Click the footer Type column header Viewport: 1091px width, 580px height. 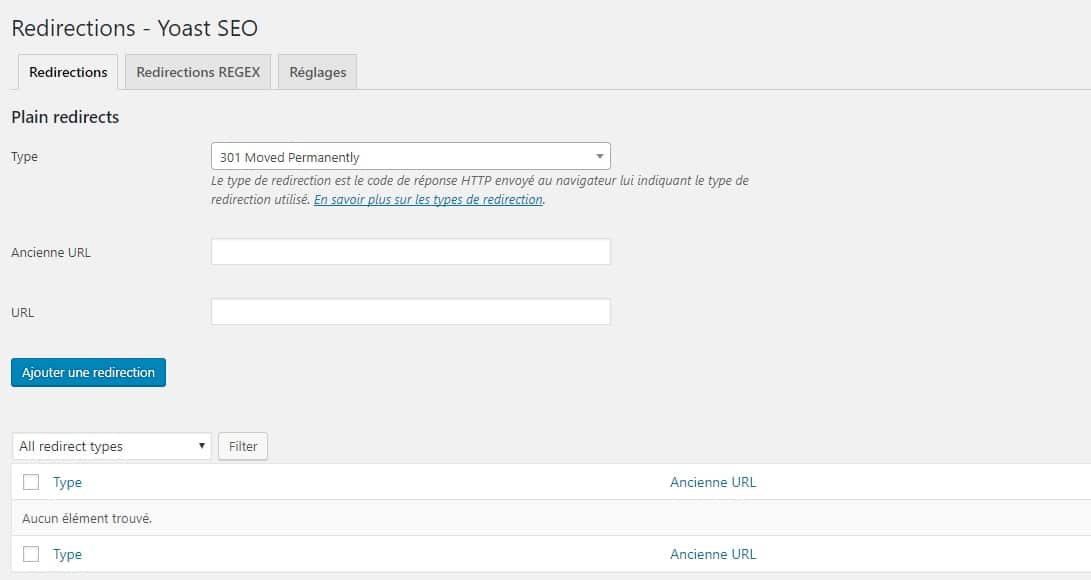pos(67,554)
